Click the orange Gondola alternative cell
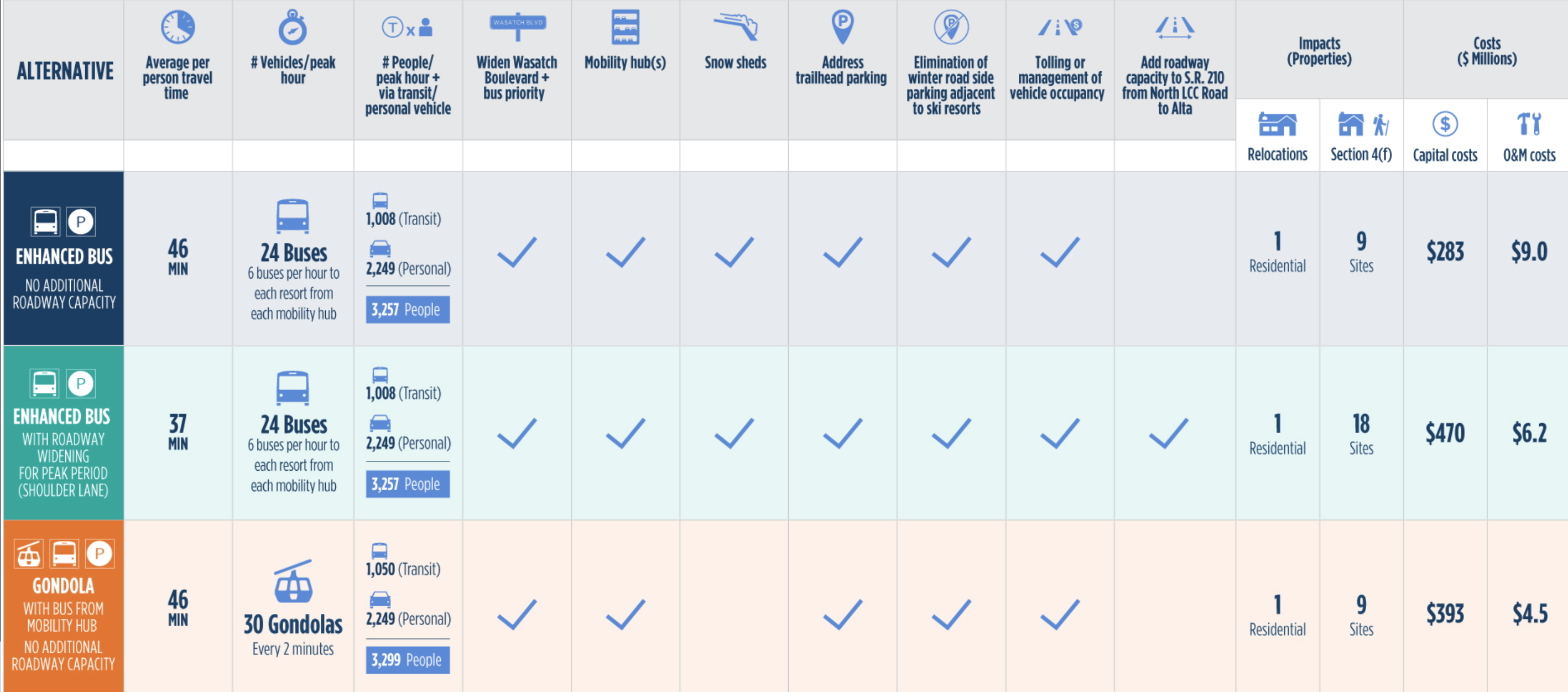Image resolution: width=1568 pixels, height=692 pixels. pos(63,606)
